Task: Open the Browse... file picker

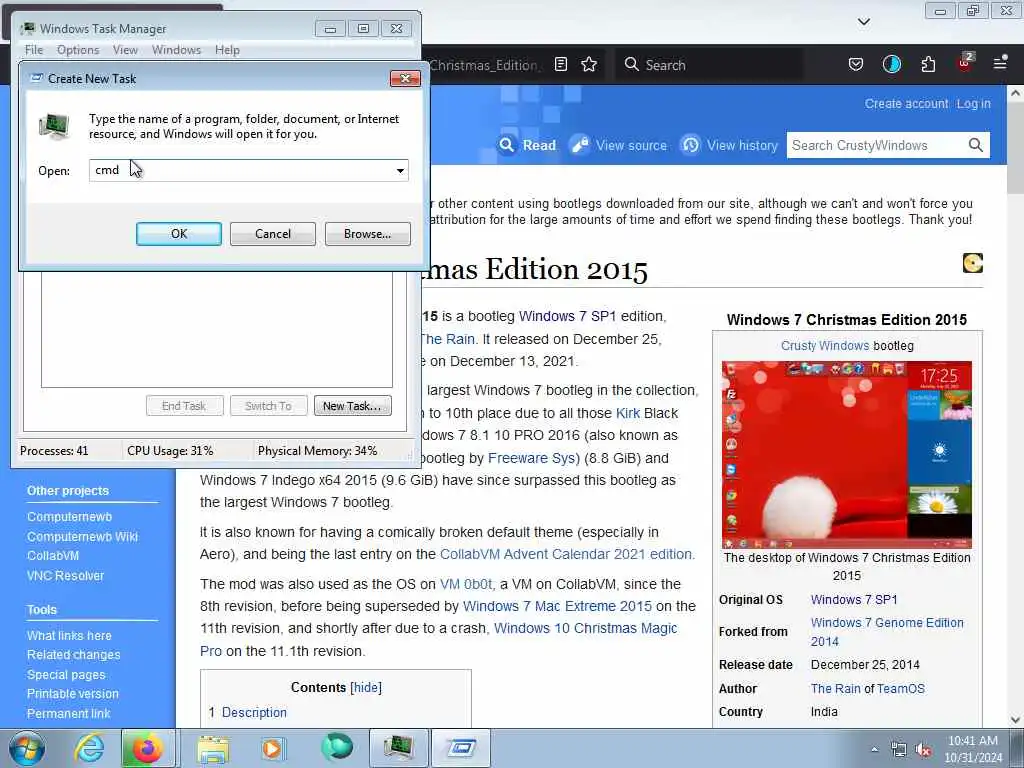Action: coord(368,234)
